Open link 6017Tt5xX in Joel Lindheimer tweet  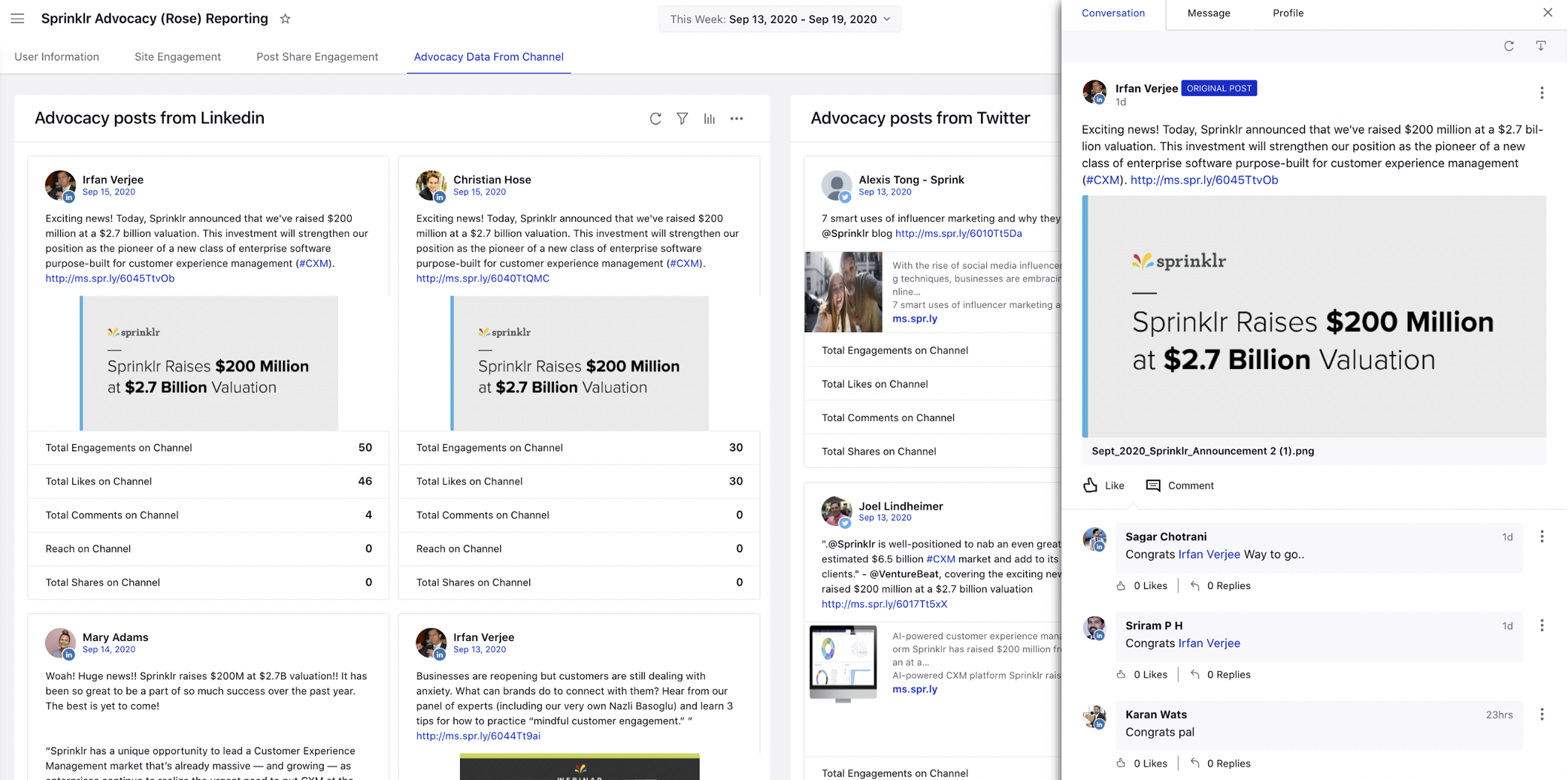coord(884,603)
